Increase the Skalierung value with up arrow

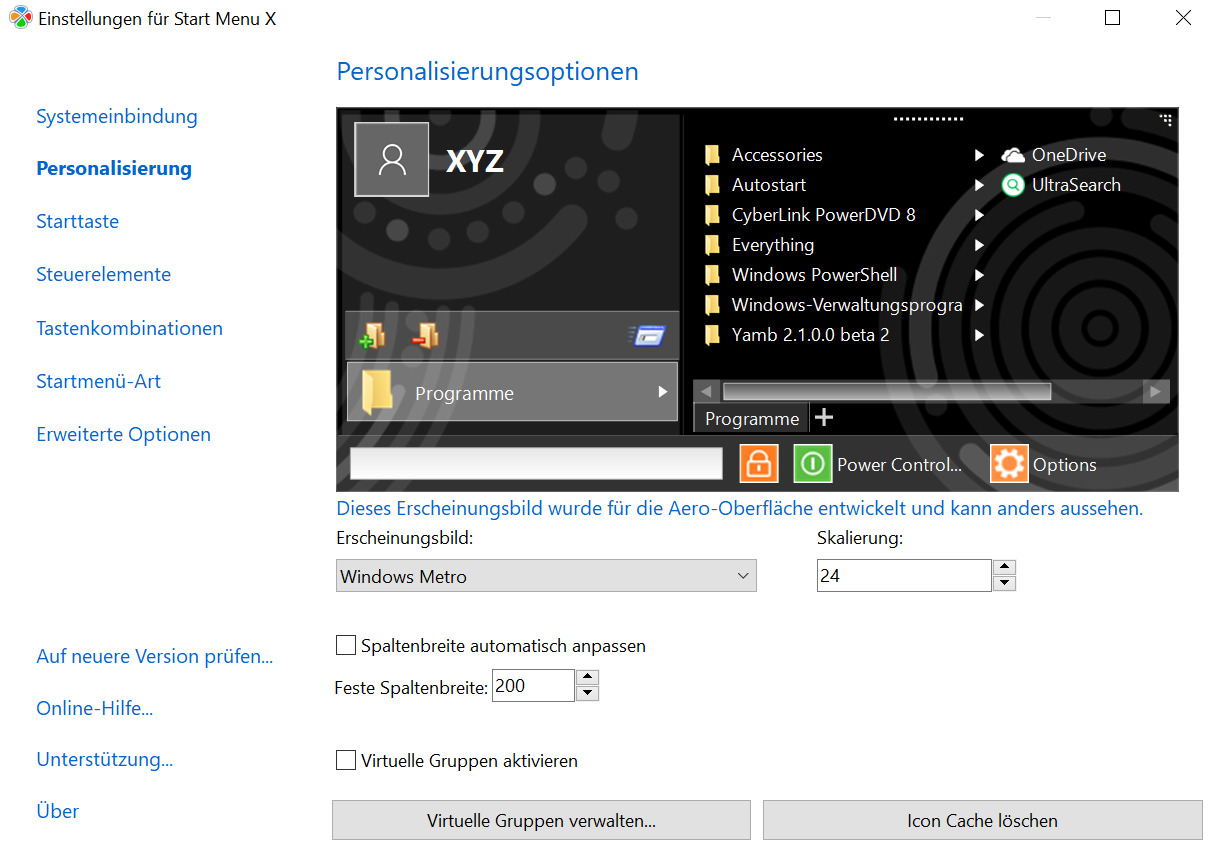[1005, 568]
